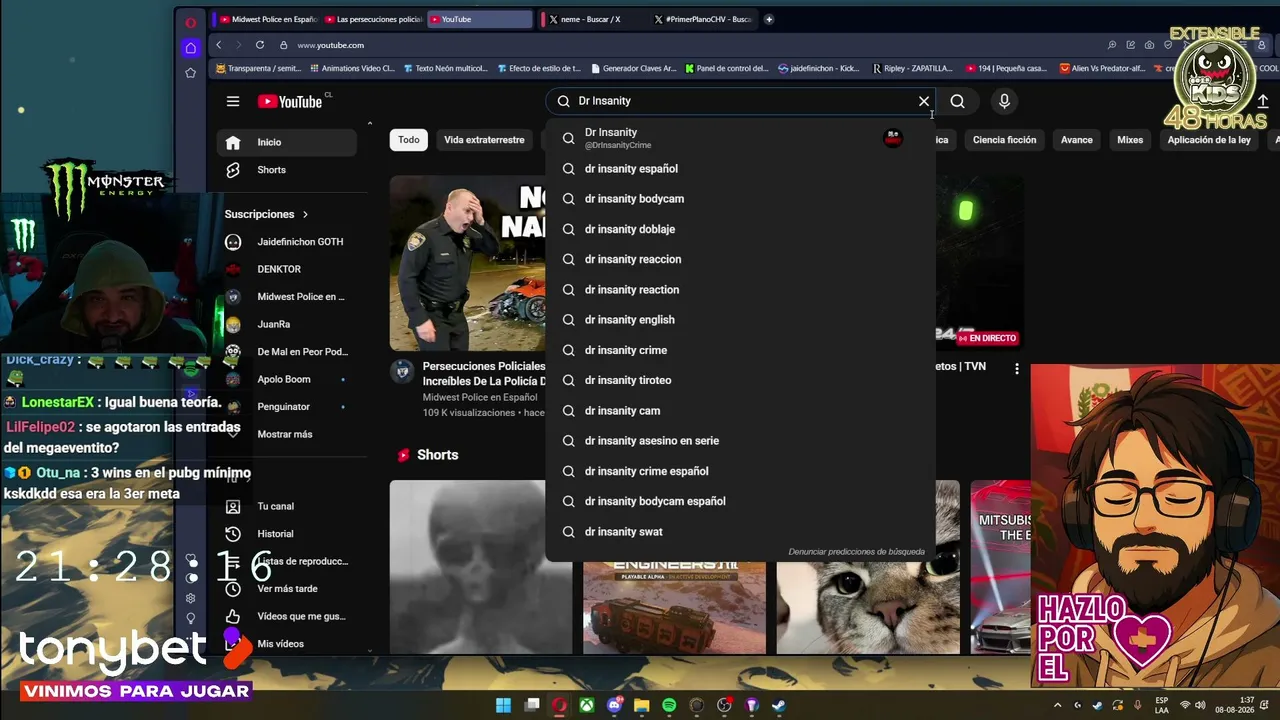Choose suggestion 'dr insanity reaction'
1280x720 pixels.
[740, 290]
